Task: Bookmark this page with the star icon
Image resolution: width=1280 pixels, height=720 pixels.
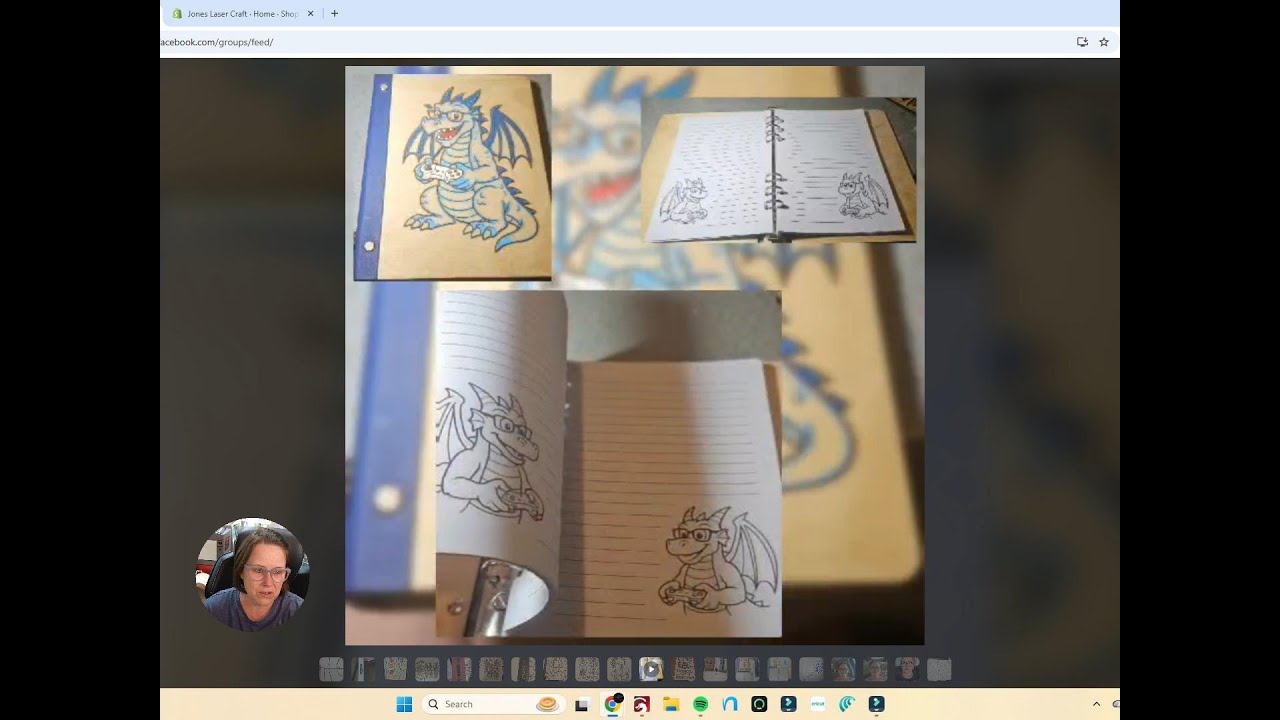Action: coord(1104,42)
